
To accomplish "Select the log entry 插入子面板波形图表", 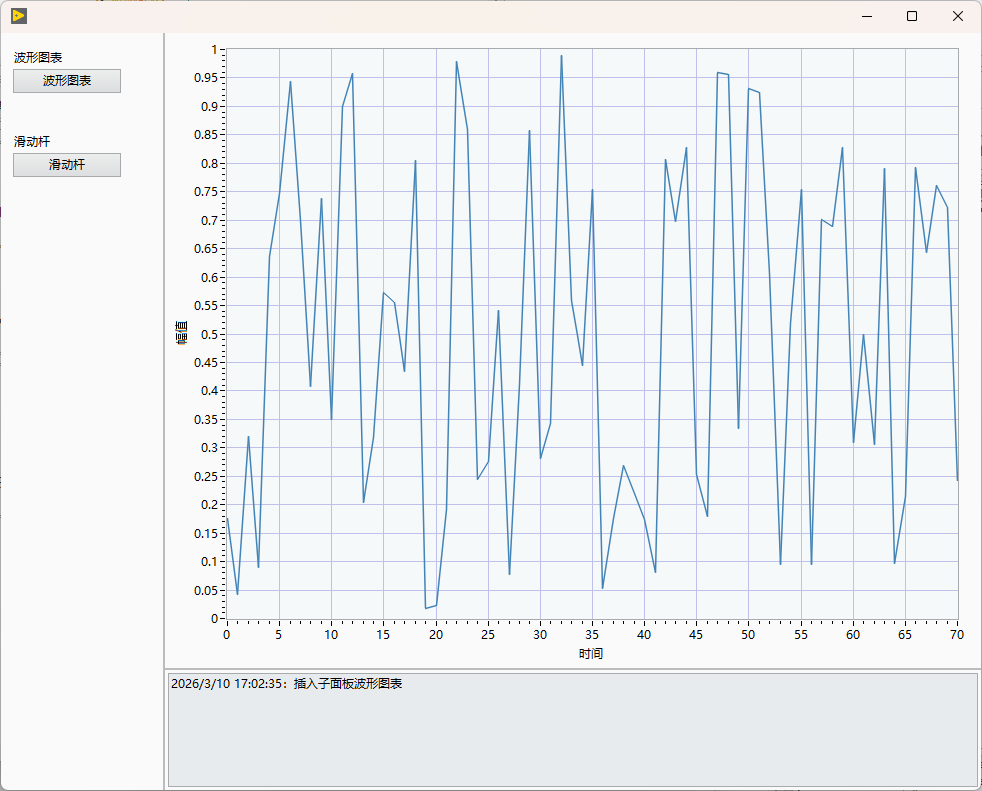I will [287, 683].
